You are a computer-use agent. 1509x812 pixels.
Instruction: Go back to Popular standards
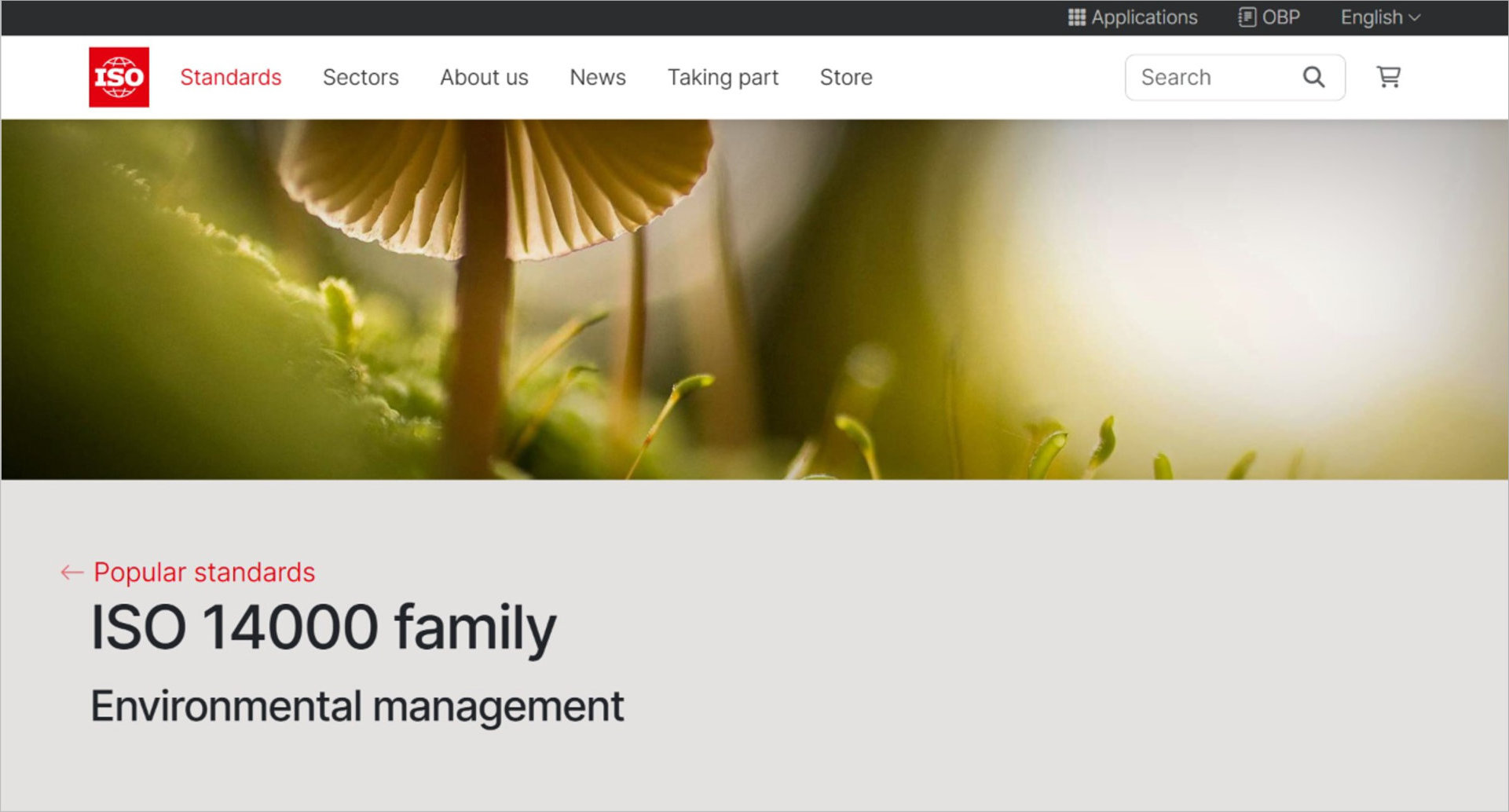tap(204, 572)
